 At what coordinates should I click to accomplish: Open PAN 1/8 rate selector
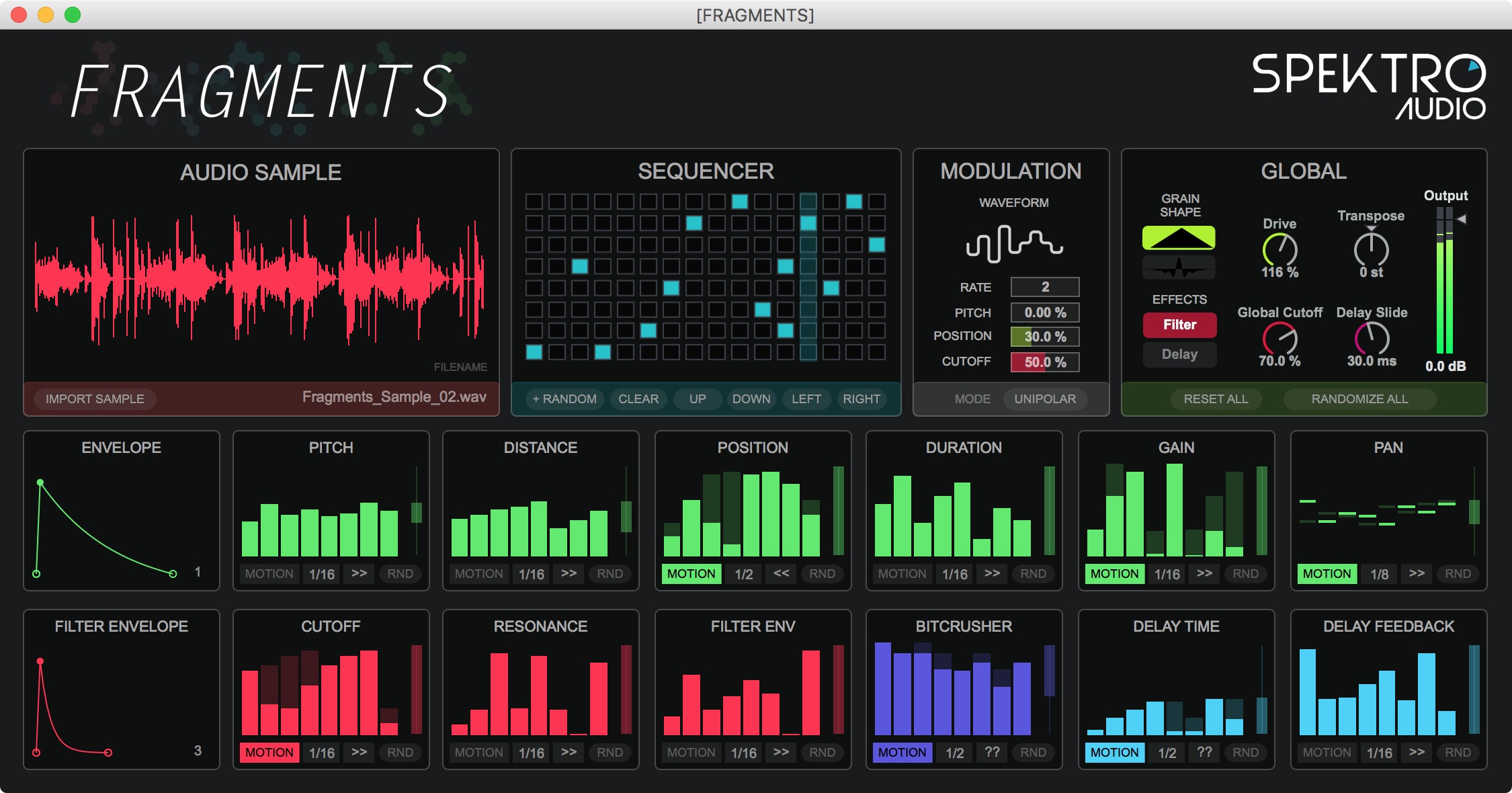coord(1379,574)
